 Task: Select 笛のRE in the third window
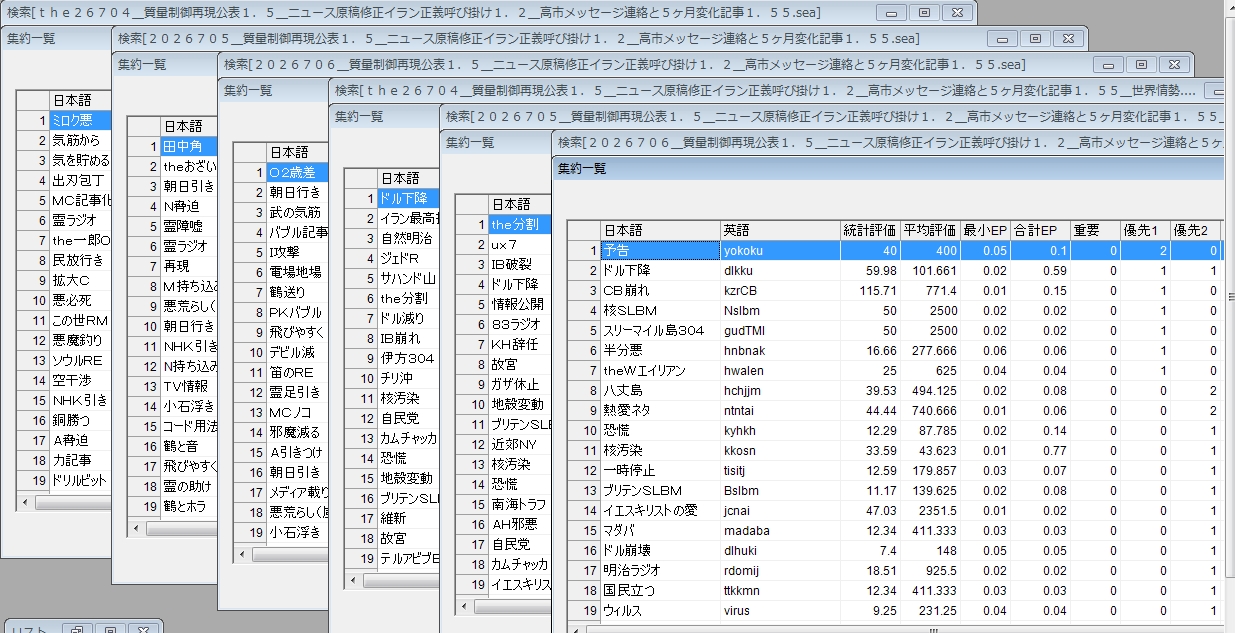coord(297,372)
